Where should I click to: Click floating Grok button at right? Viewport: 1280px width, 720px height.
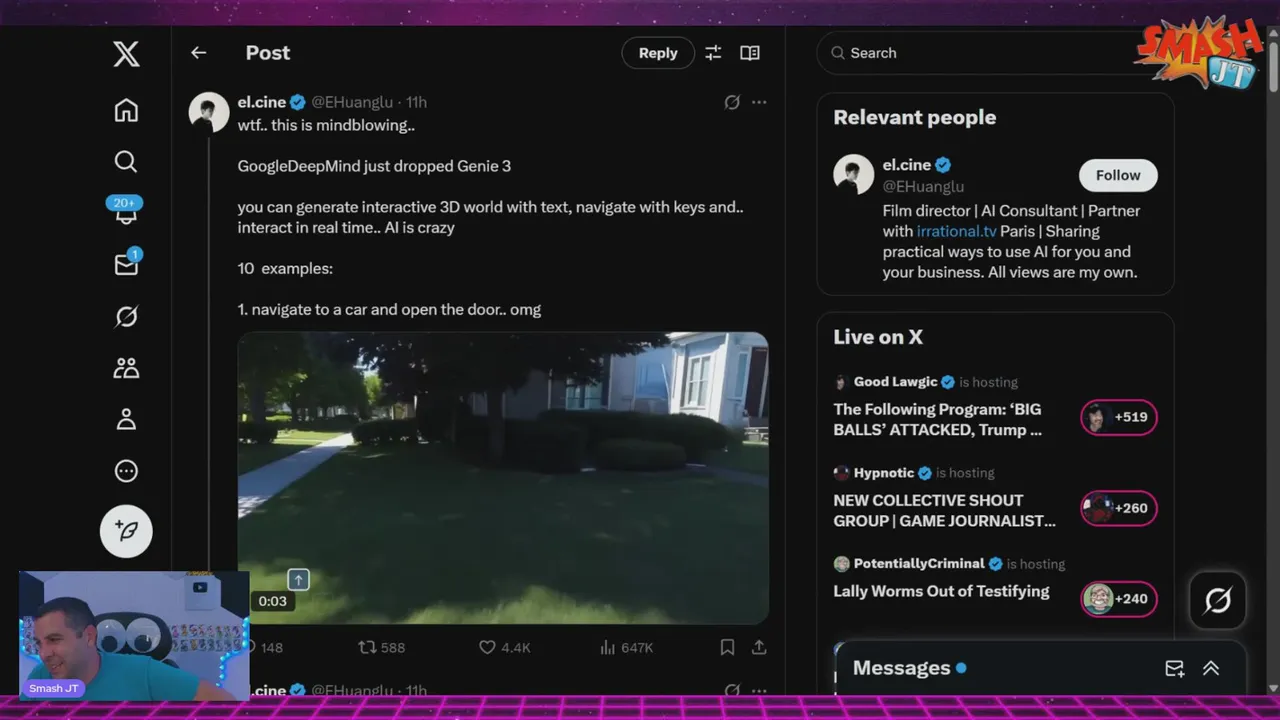[x=1217, y=600]
